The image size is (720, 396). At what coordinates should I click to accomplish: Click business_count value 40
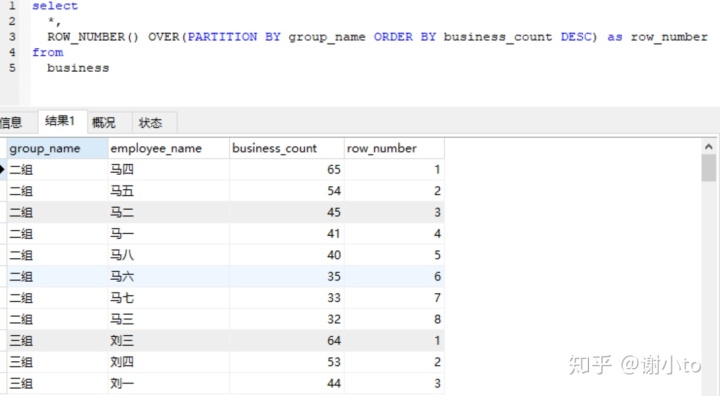(287, 255)
